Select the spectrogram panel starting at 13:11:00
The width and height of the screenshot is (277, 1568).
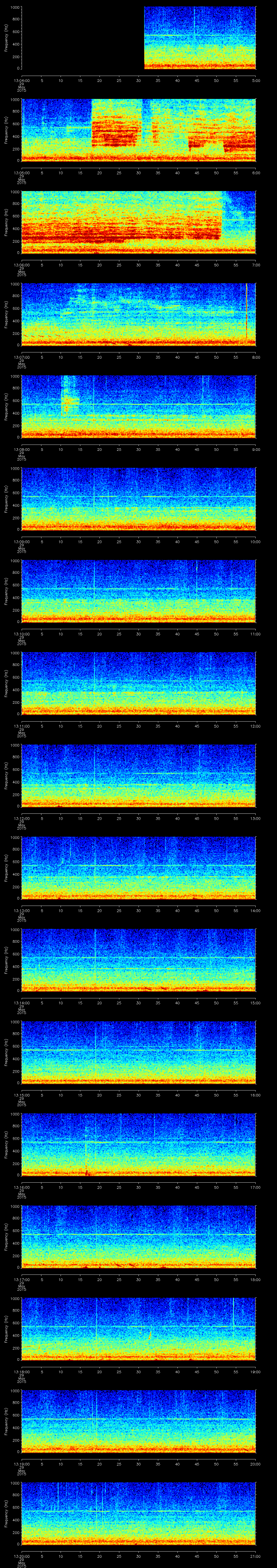point(139,683)
